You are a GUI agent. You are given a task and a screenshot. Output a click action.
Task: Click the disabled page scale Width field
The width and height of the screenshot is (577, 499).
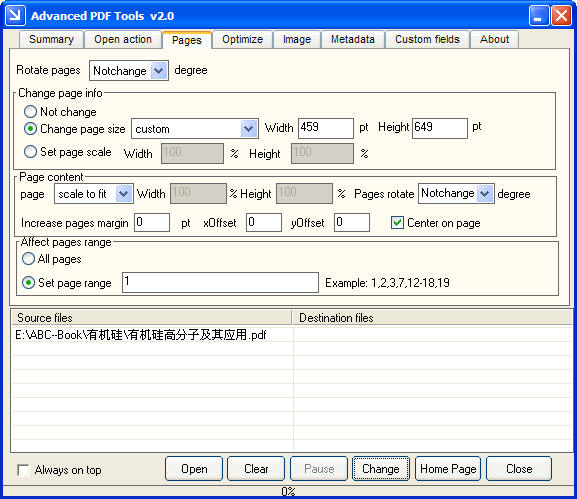click(x=192, y=153)
